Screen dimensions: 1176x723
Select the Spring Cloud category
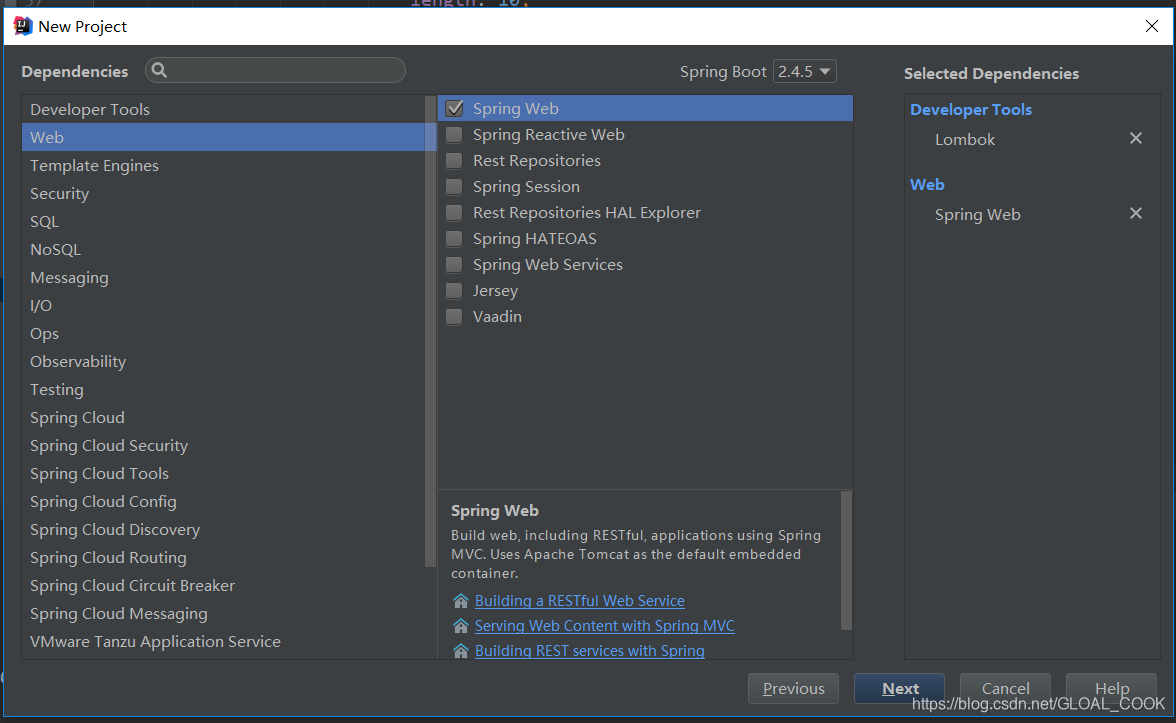[224, 418]
